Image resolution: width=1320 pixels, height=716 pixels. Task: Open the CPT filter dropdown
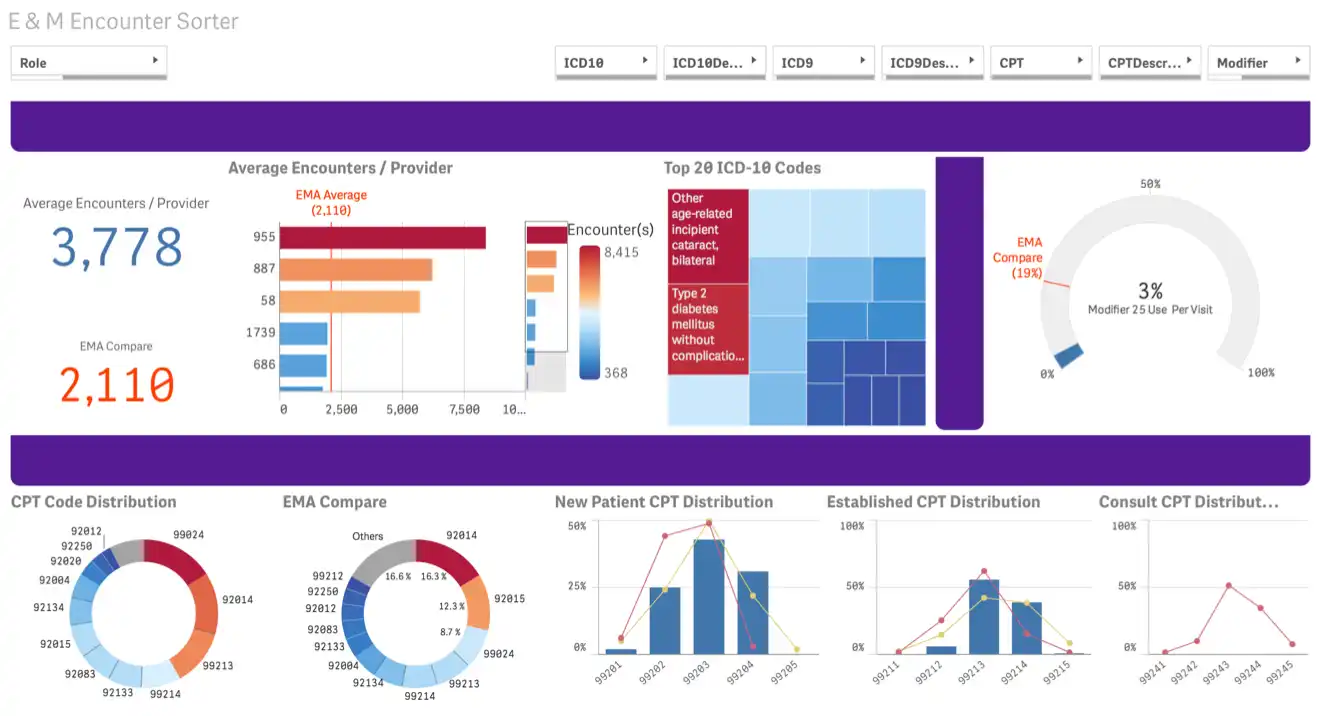coord(1040,61)
